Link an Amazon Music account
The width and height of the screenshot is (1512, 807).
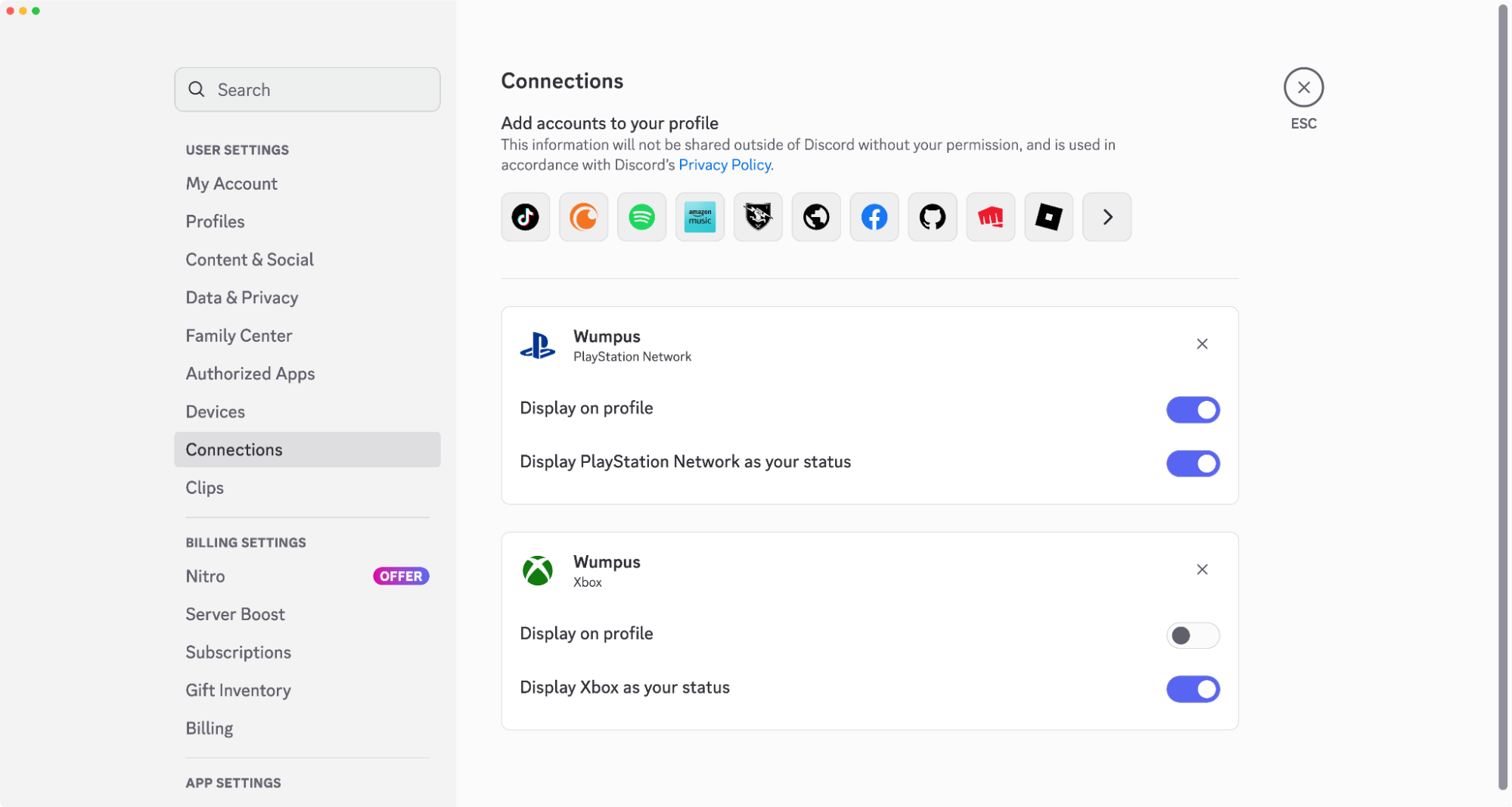pos(700,217)
